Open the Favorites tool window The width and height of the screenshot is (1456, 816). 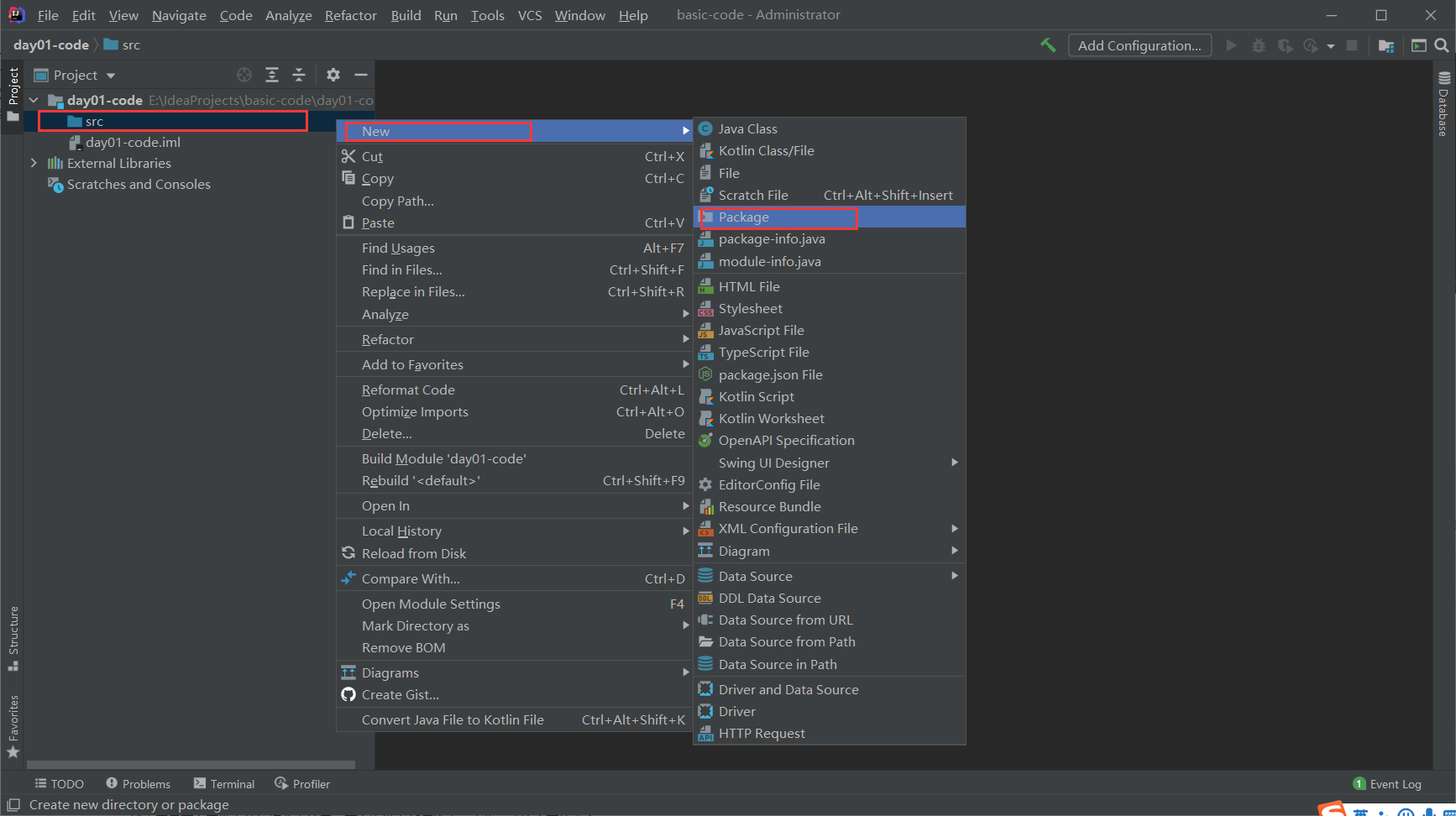tap(13, 727)
